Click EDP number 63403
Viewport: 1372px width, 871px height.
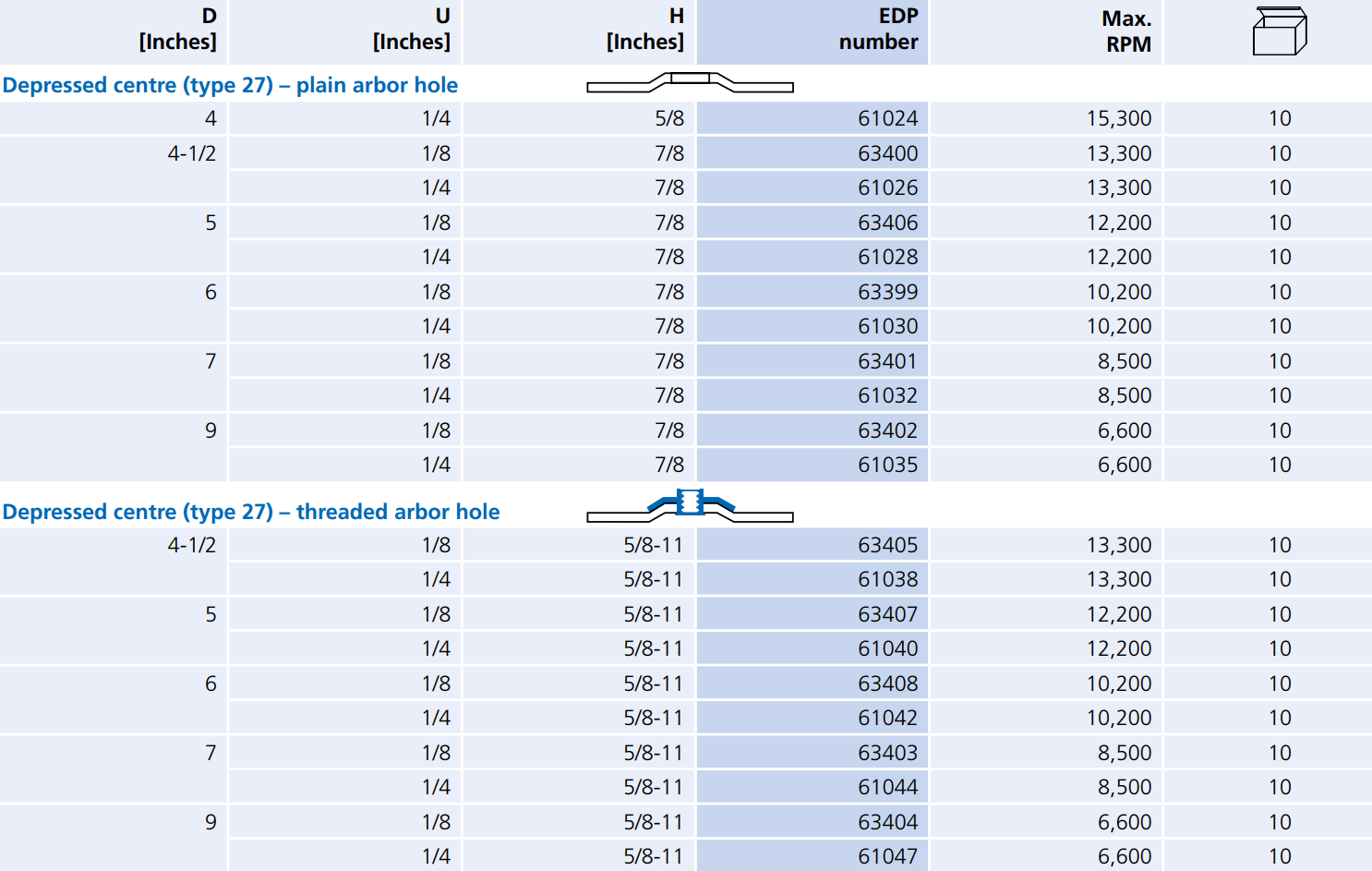click(887, 753)
